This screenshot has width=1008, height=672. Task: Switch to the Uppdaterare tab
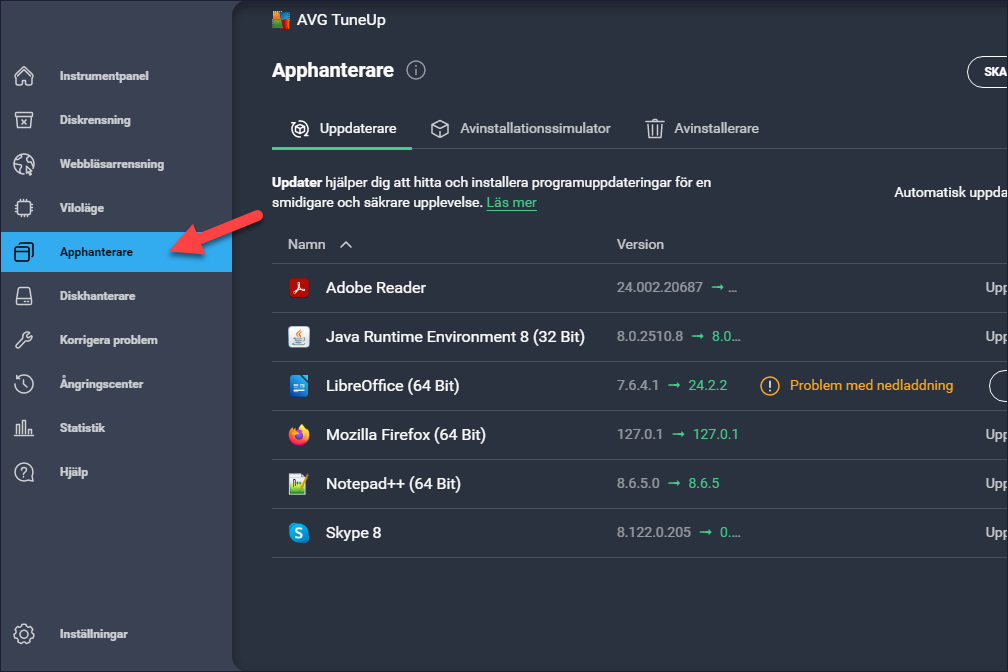(x=342, y=129)
